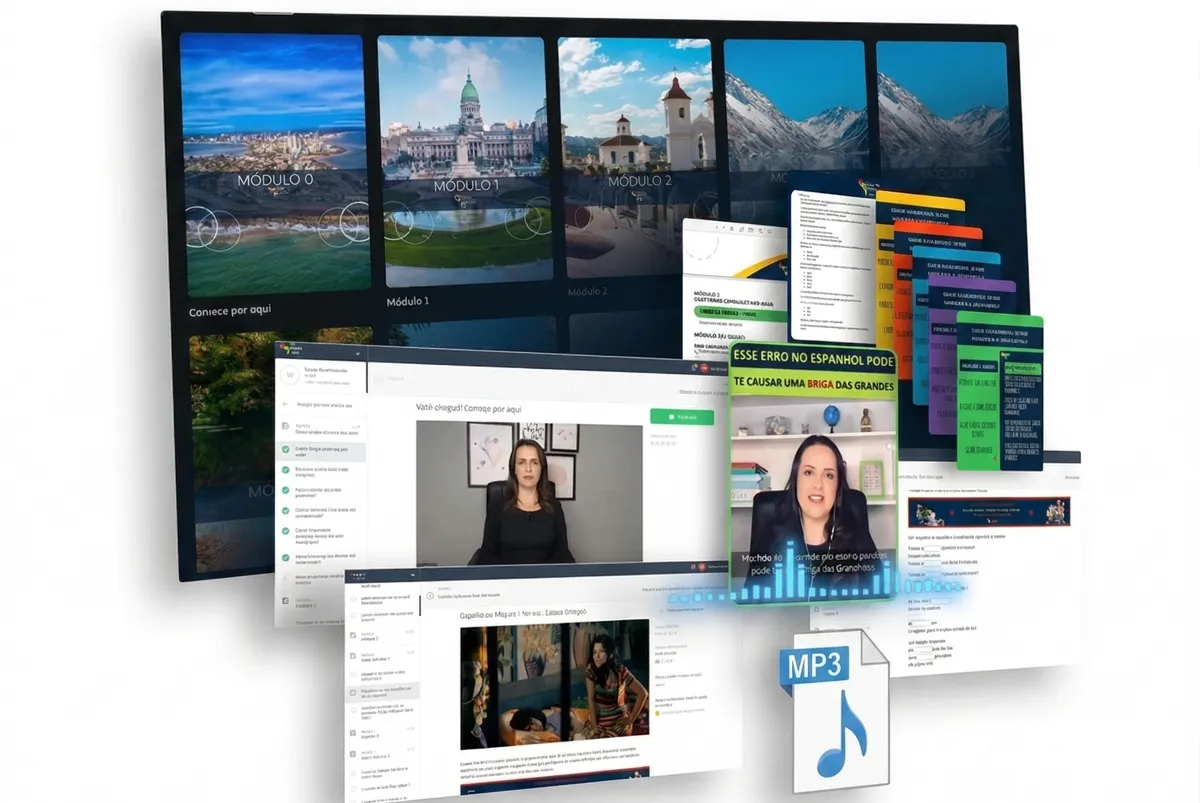Click the dark banner image in exercise page
This screenshot has width=1200, height=803.
988,511
